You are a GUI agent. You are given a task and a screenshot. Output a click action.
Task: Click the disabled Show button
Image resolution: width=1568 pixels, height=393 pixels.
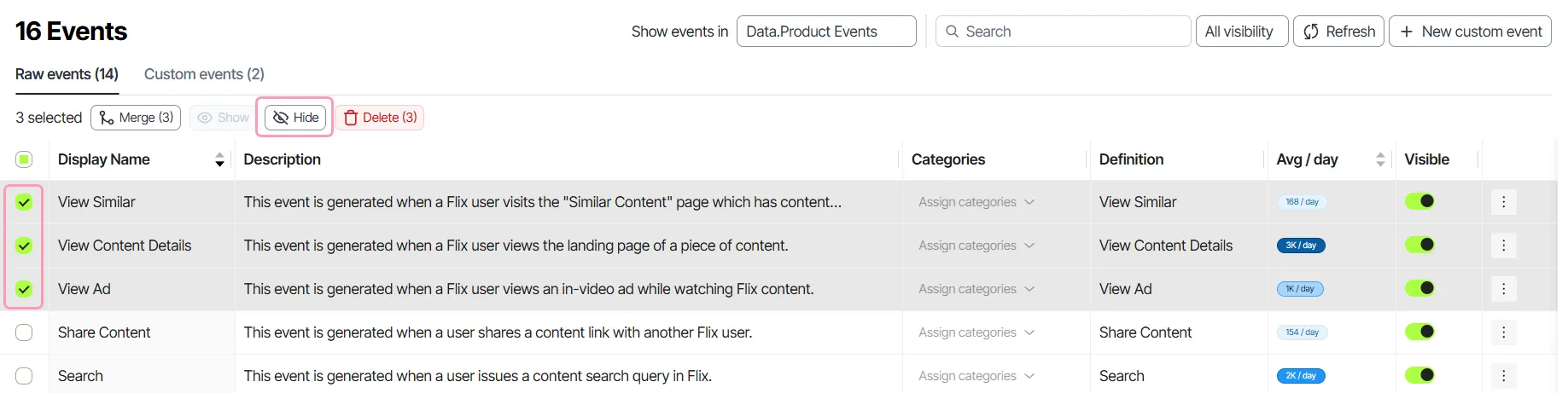click(x=223, y=118)
